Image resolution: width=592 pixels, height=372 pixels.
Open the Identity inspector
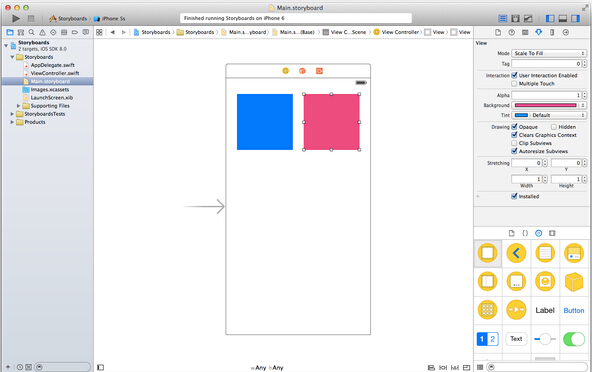tap(525, 32)
